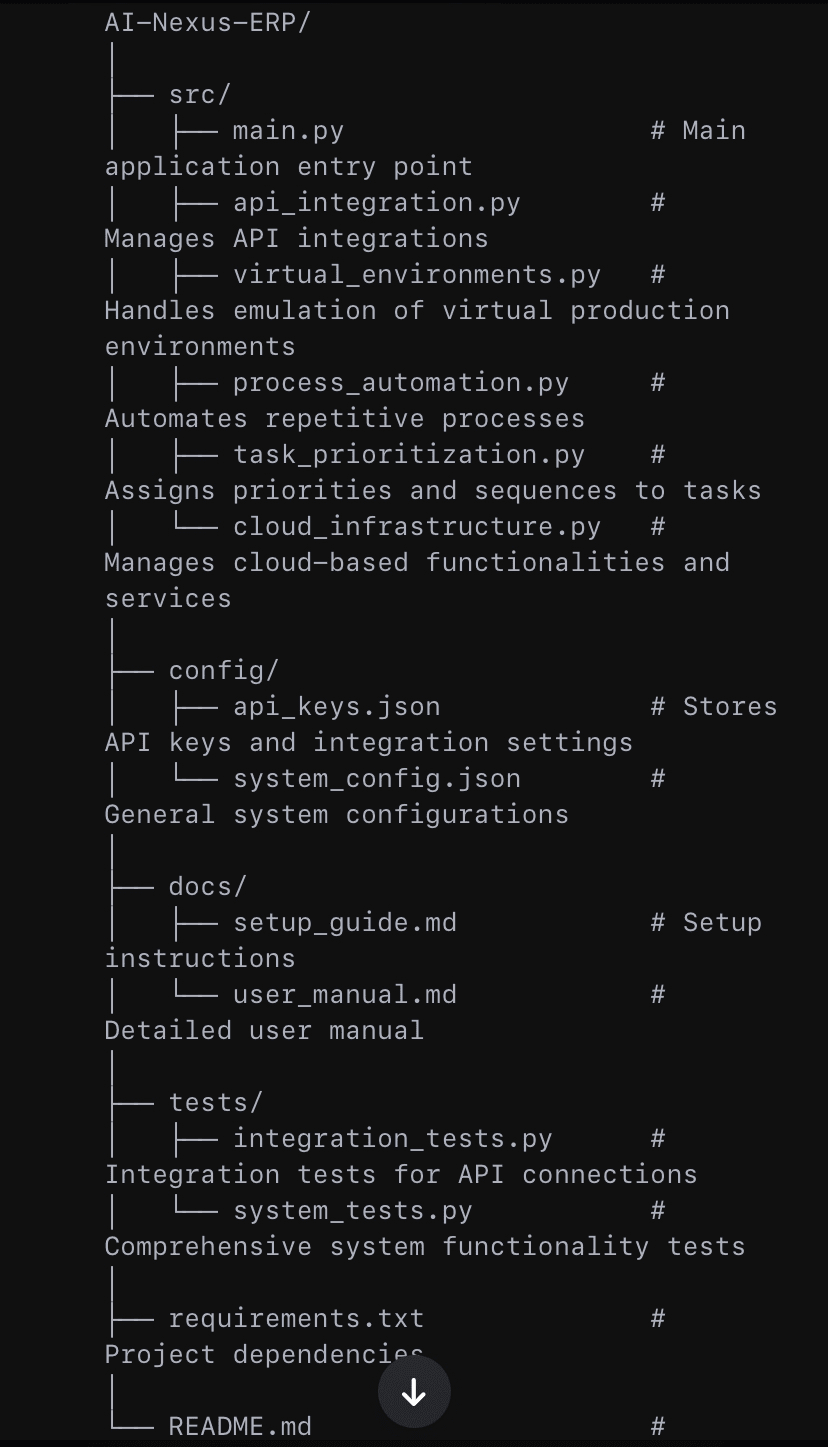
Task: Select setup_guide.md in the tree
Action: pos(345,922)
